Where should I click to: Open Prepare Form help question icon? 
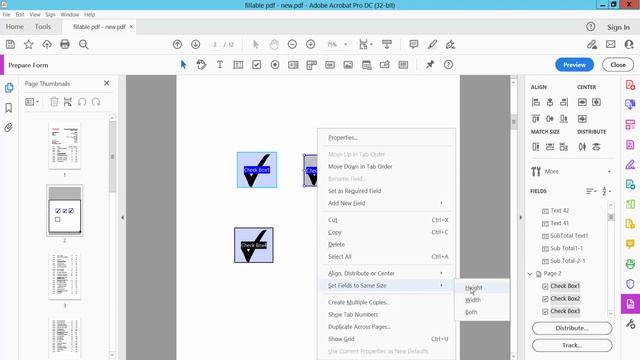coord(448,64)
